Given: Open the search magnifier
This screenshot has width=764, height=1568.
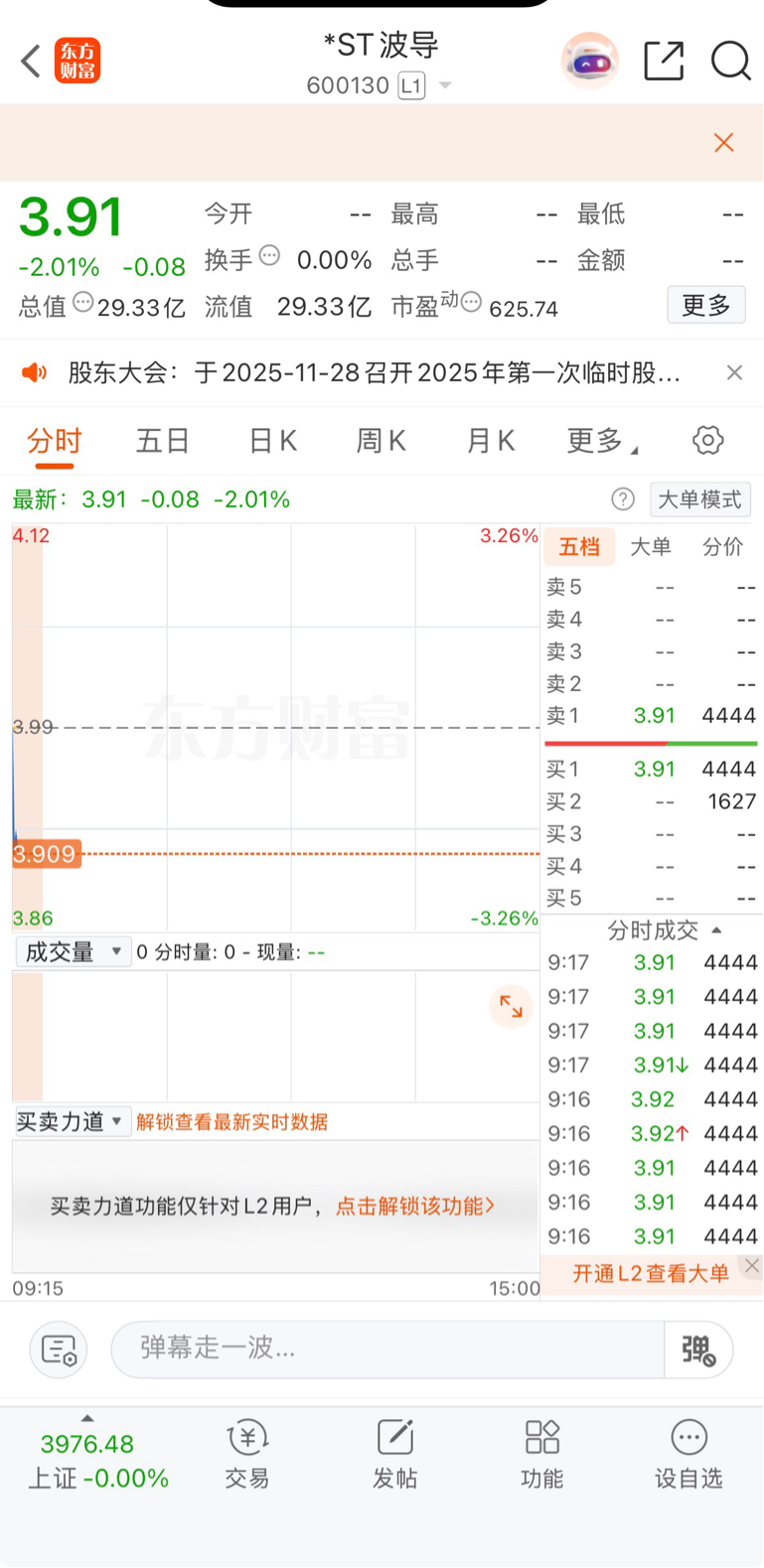Looking at the screenshot, I should click(730, 61).
